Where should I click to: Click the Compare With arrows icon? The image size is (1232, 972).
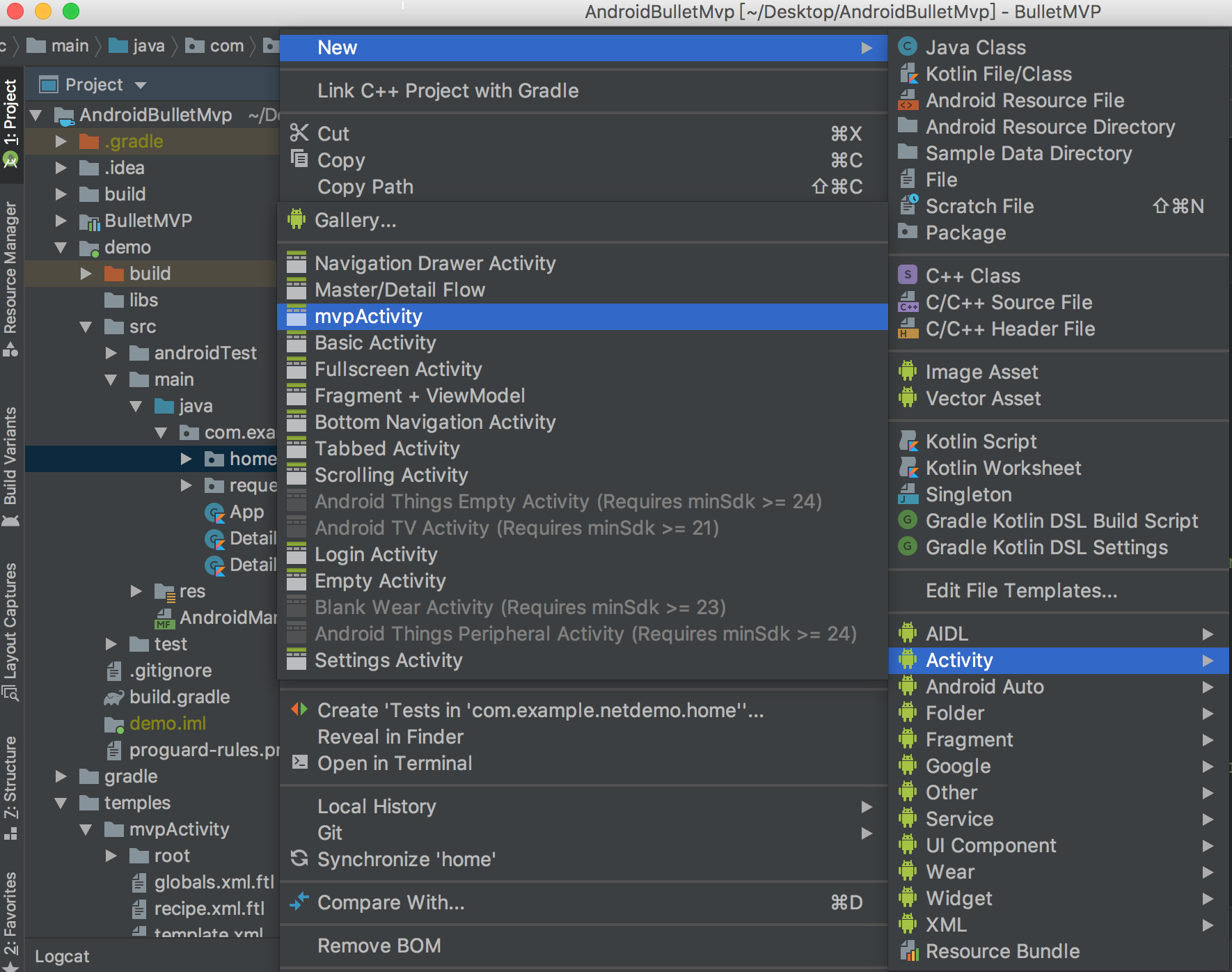tap(299, 902)
